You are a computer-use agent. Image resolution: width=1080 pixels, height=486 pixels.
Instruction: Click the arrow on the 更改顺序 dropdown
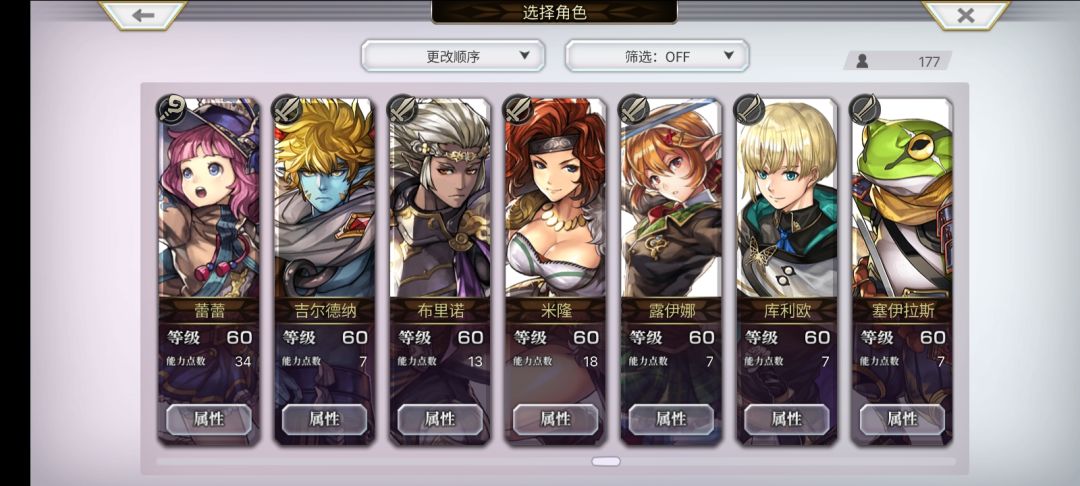[x=524, y=56]
